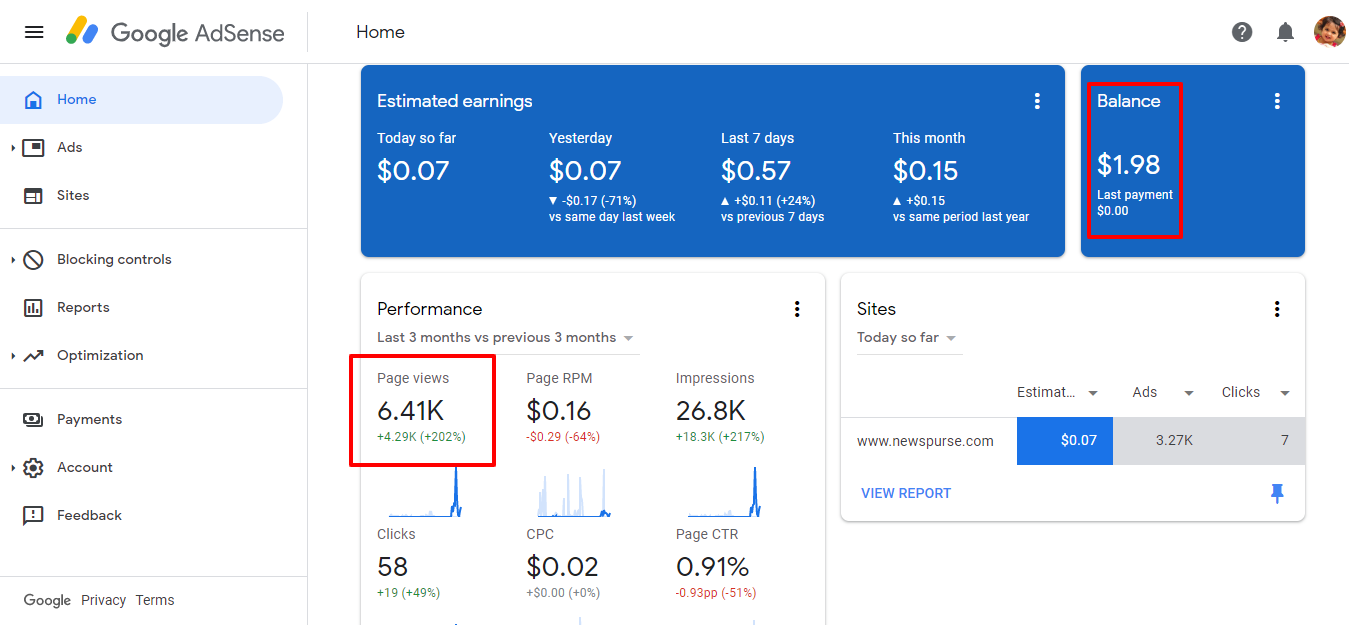The image size is (1349, 625).
Task: Open Balance card options menu
Action: (1277, 101)
